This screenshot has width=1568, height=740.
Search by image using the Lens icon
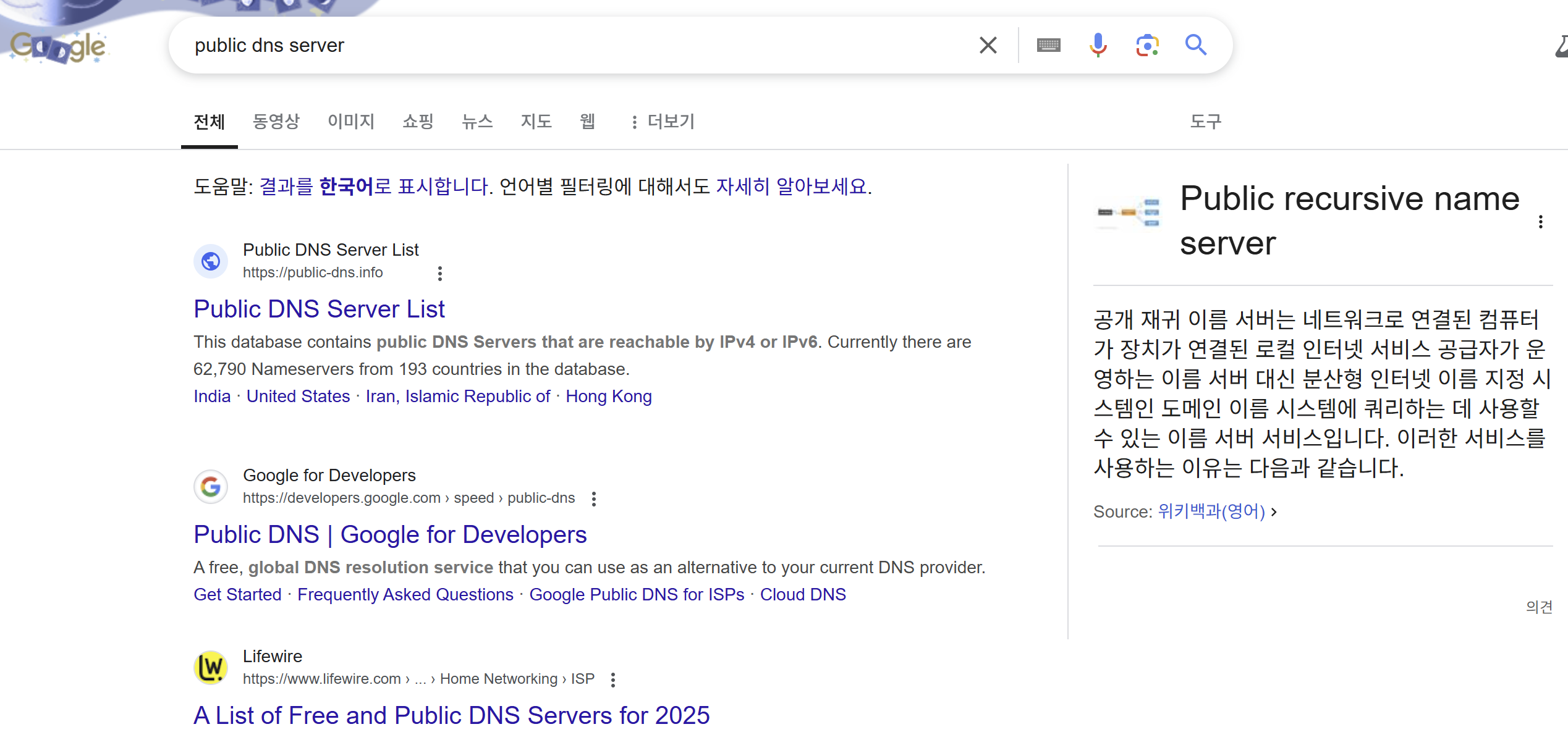pyautogui.click(x=1146, y=45)
